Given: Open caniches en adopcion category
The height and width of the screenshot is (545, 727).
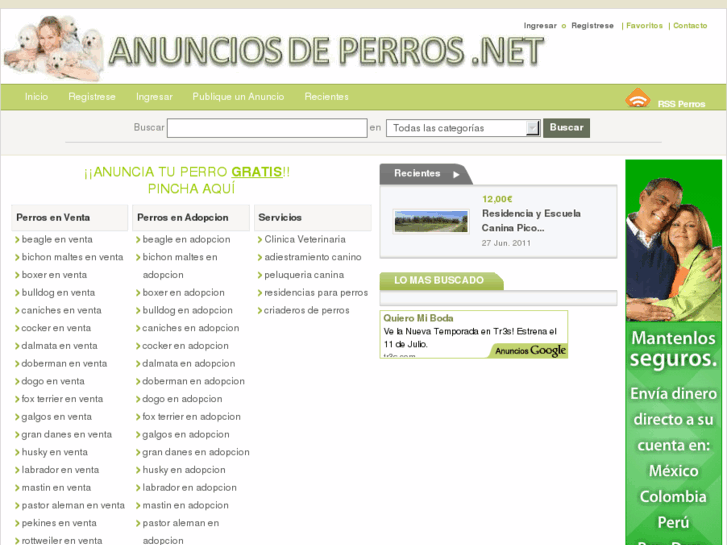Looking at the screenshot, I should coord(191,328).
